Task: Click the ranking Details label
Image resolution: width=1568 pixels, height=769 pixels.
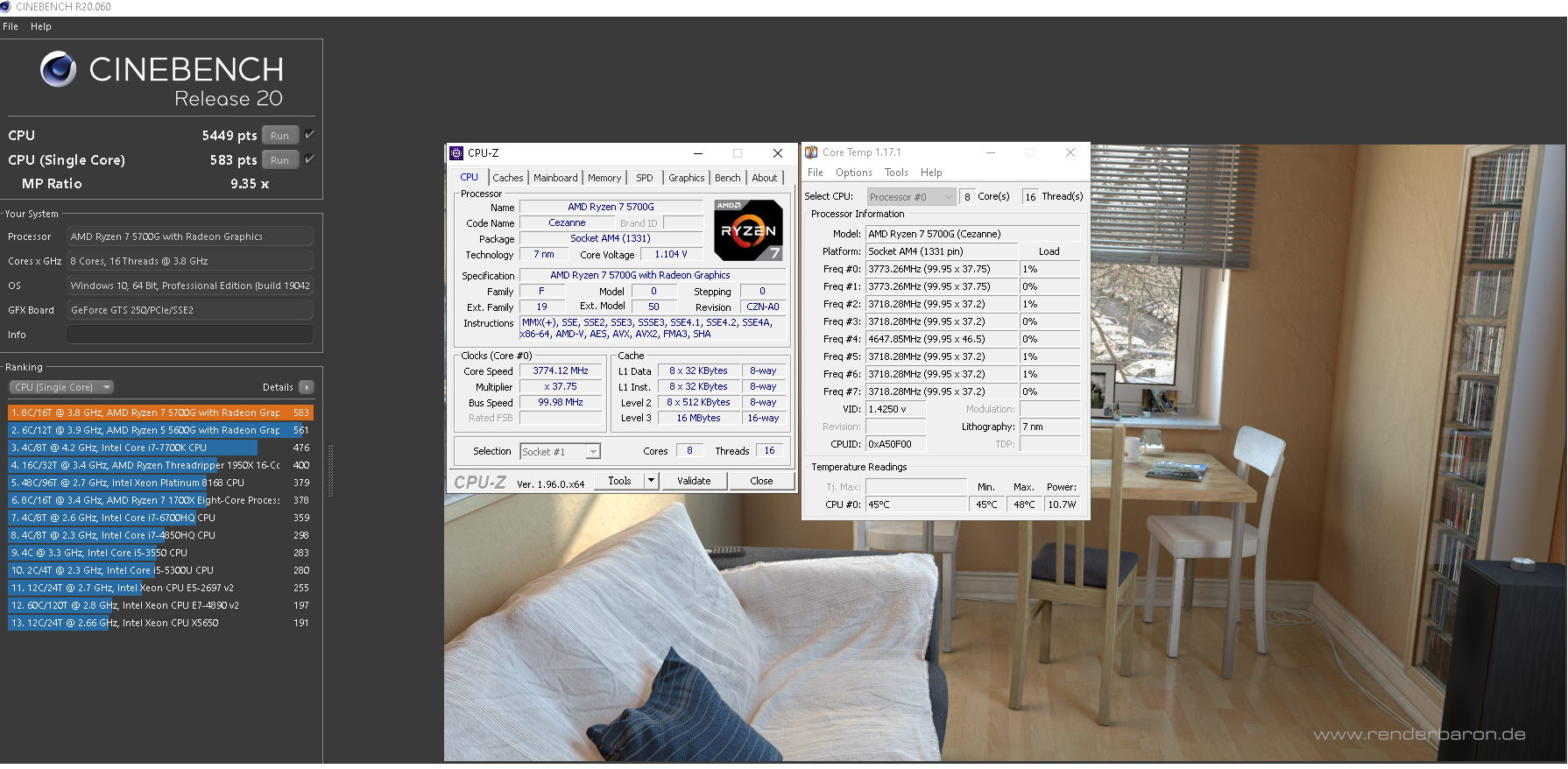Action: tap(278, 387)
